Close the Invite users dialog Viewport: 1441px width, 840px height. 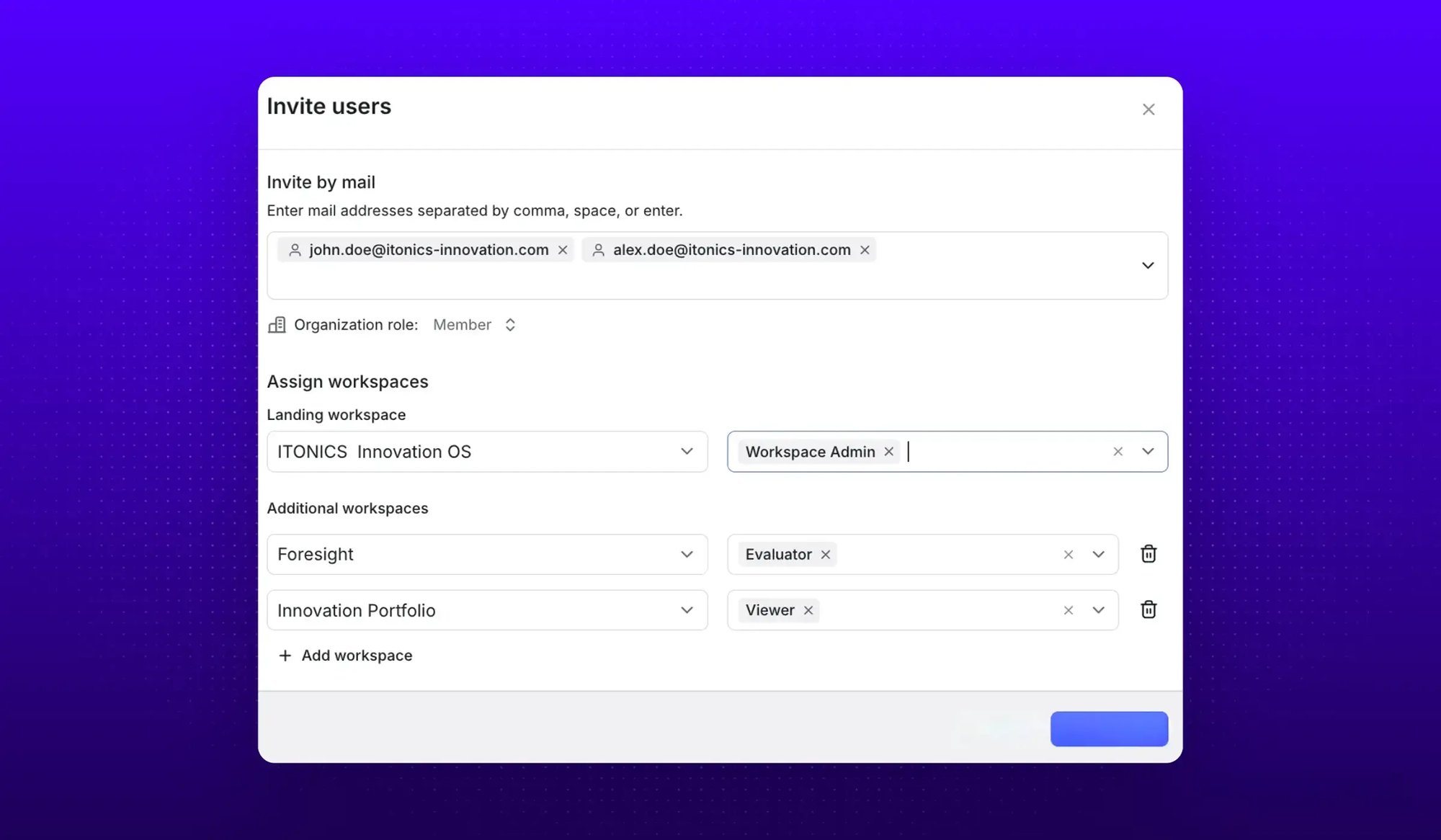[x=1148, y=110]
